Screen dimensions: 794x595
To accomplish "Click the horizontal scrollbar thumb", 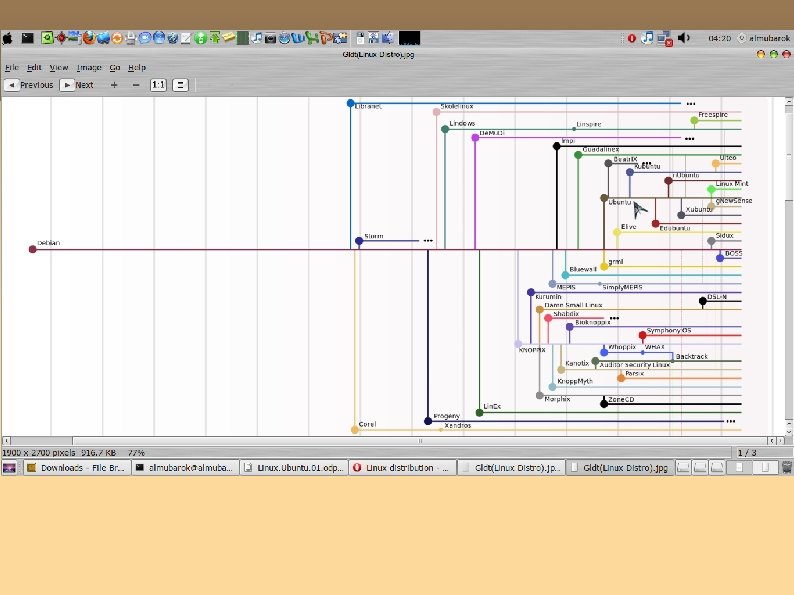I will (x=421, y=441).
